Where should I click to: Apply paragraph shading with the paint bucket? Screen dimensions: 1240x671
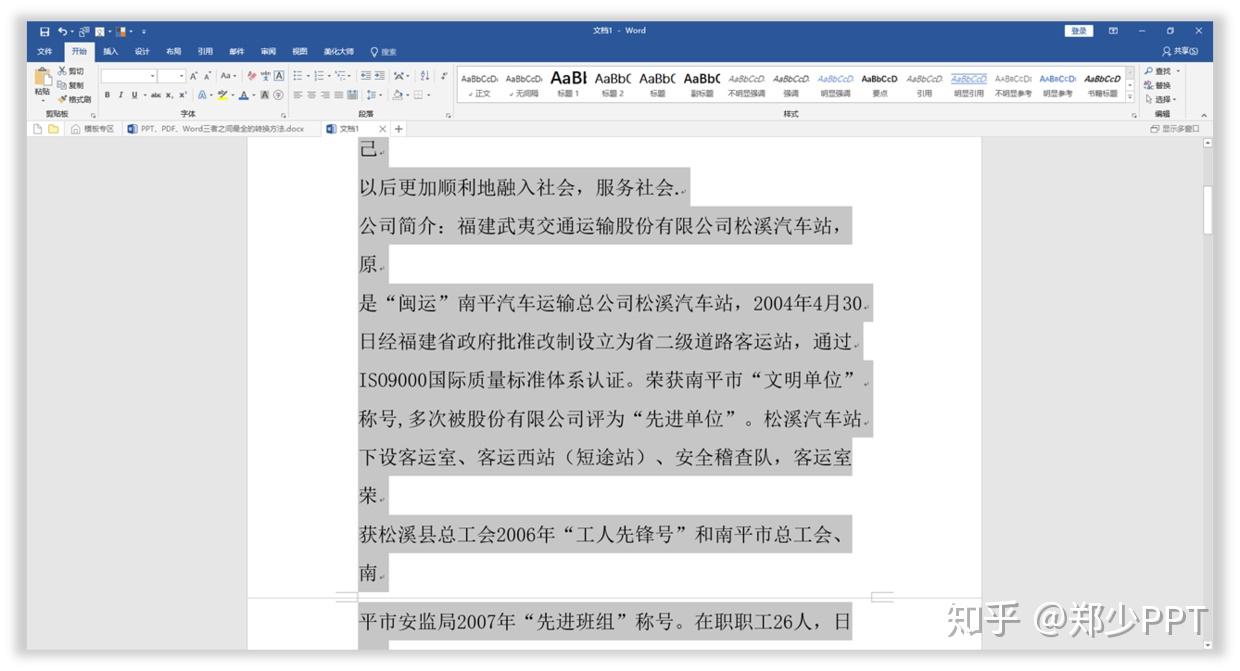point(398,95)
